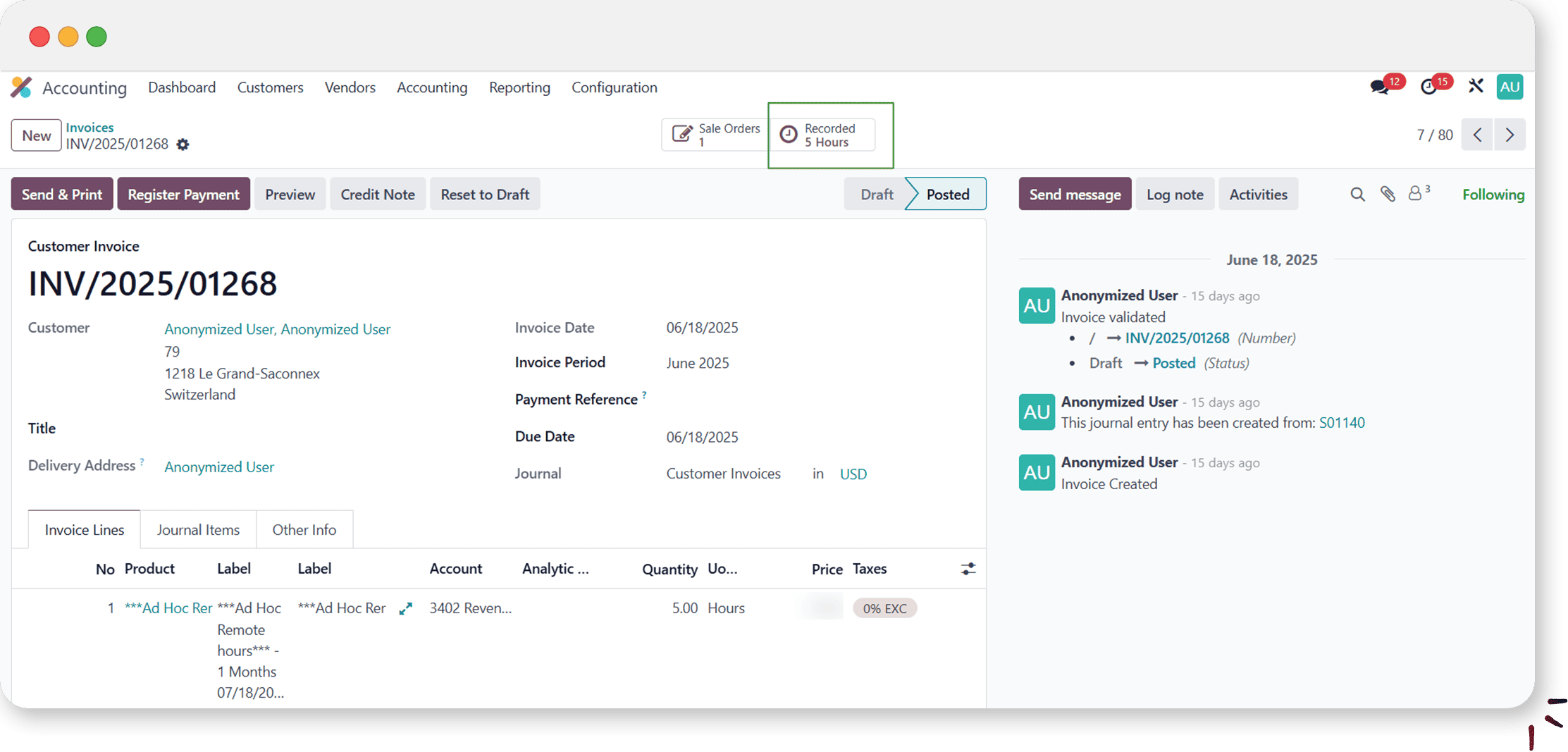This screenshot has height=752, width=1568.
Task: Open the gear actions menu beside invoice number
Action: [x=183, y=144]
